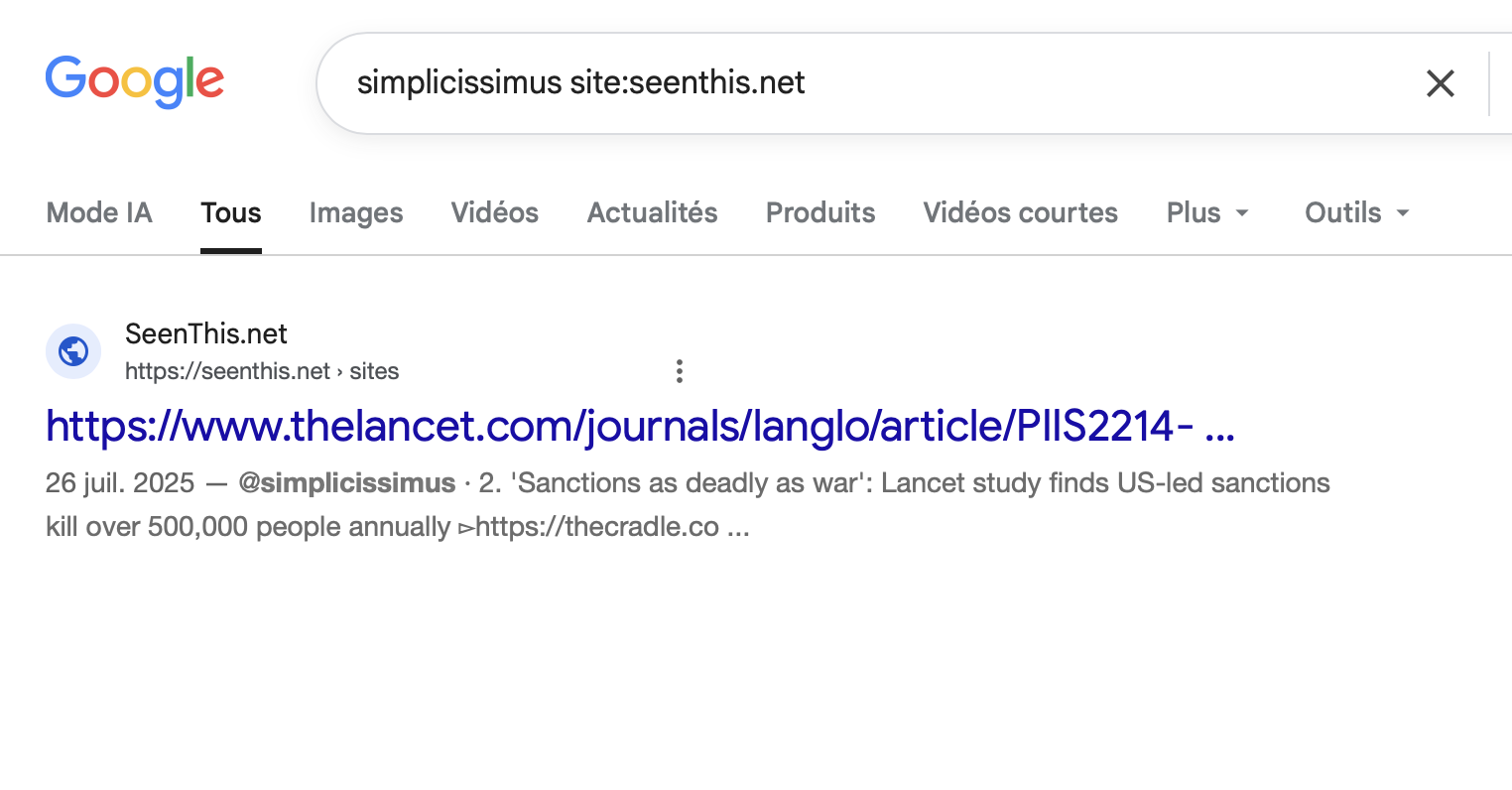Click the SeenThis.net site name

tap(206, 333)
